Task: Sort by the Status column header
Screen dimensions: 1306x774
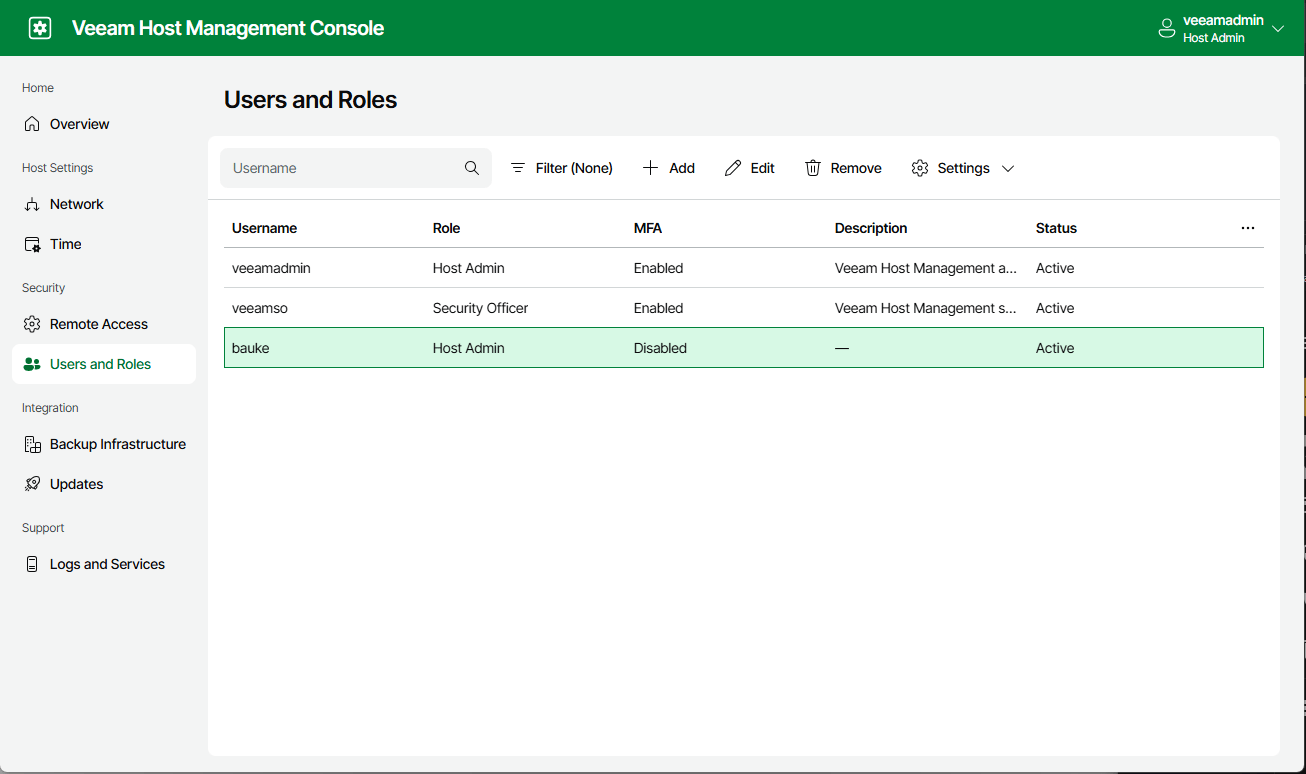Action: pos(1056,228)
